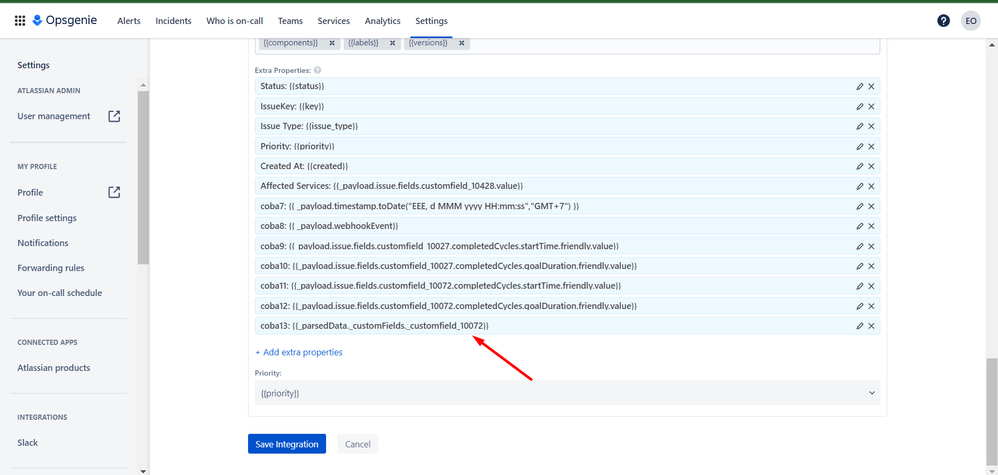Delete the Status extra property
The height and width of the screenshot is (475, 998).
pyautogui.click(x=871, y=87)
